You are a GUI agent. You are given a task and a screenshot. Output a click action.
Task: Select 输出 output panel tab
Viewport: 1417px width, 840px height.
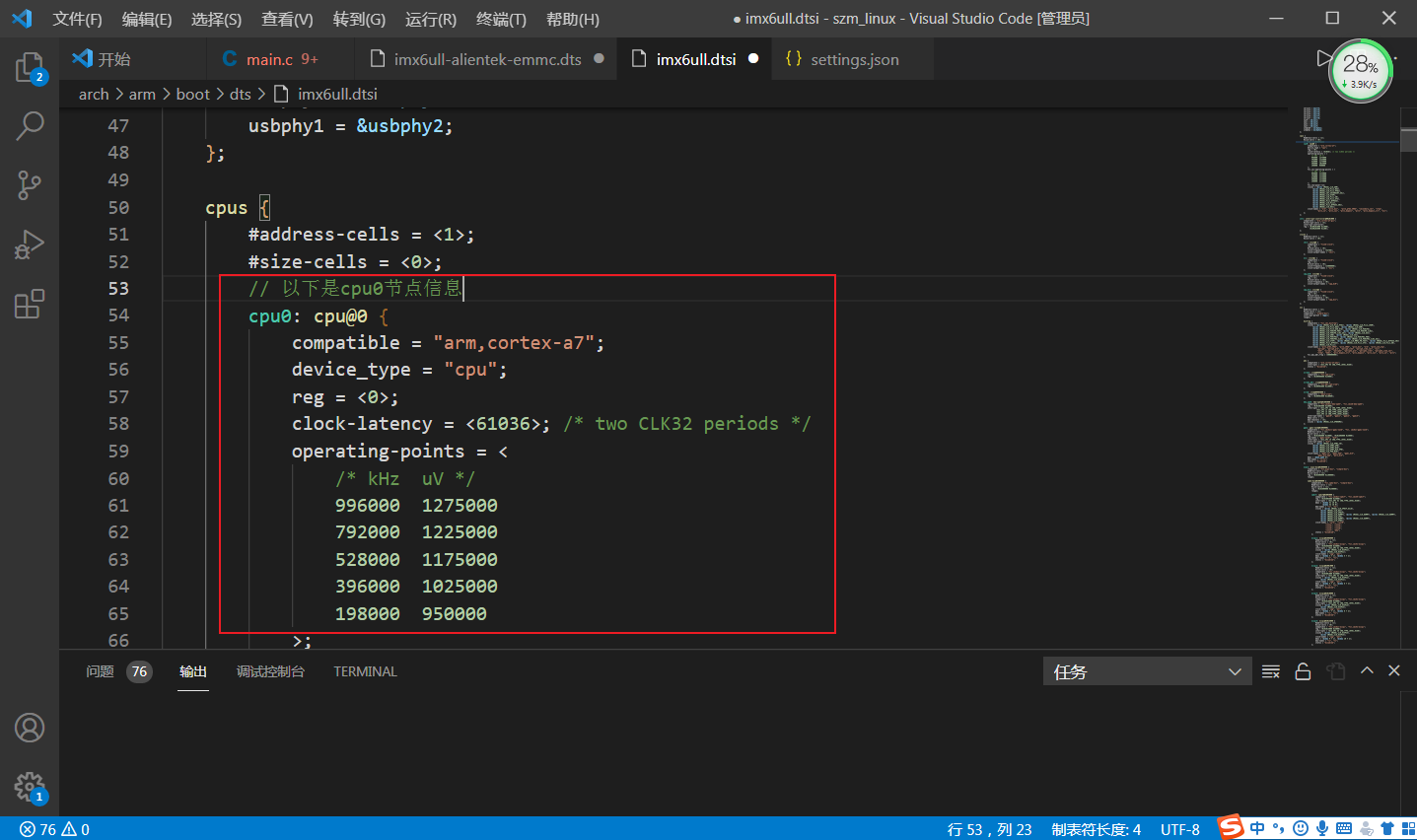193,671
